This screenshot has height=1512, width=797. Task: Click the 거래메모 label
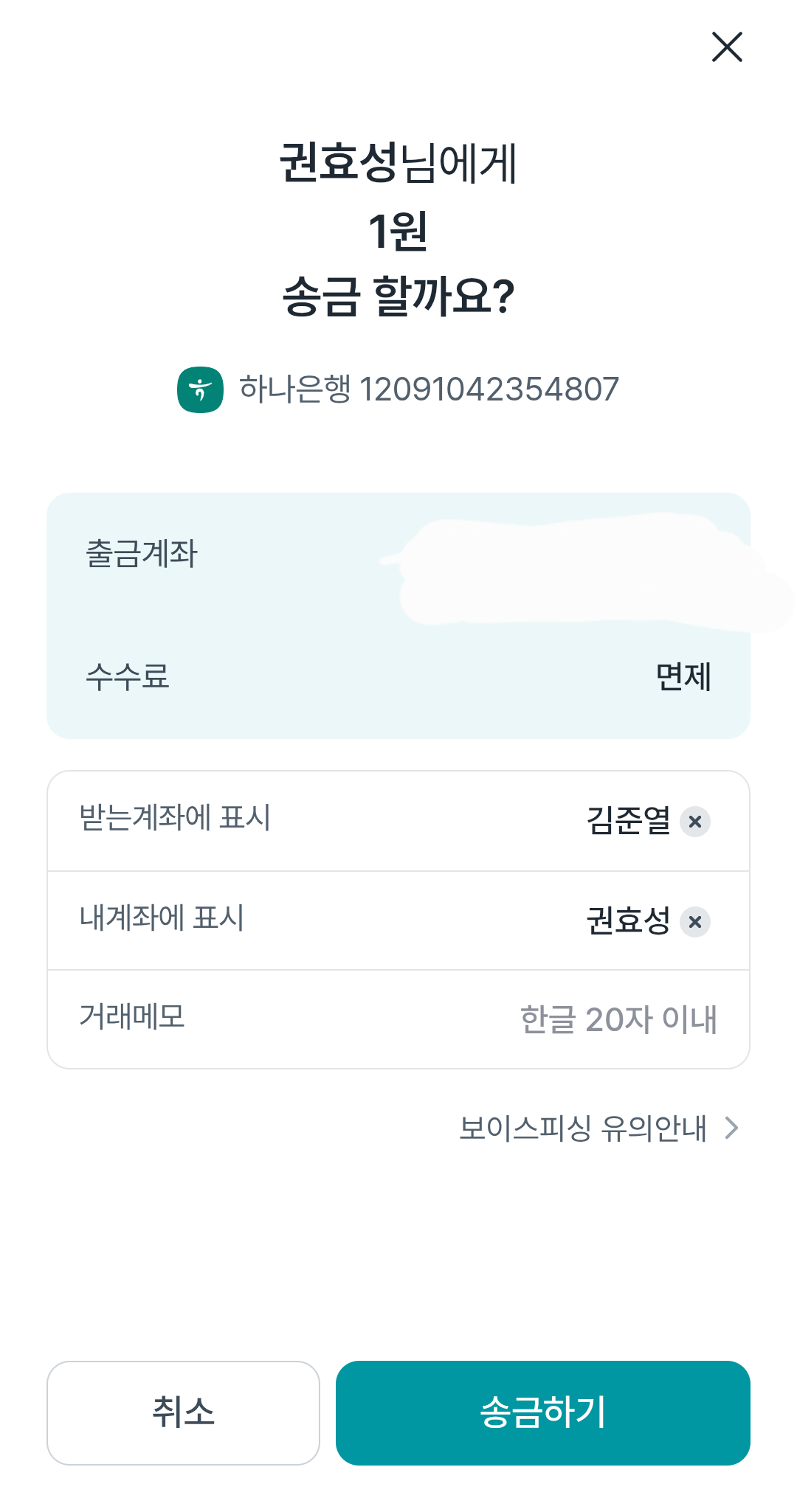[132, 1017]
